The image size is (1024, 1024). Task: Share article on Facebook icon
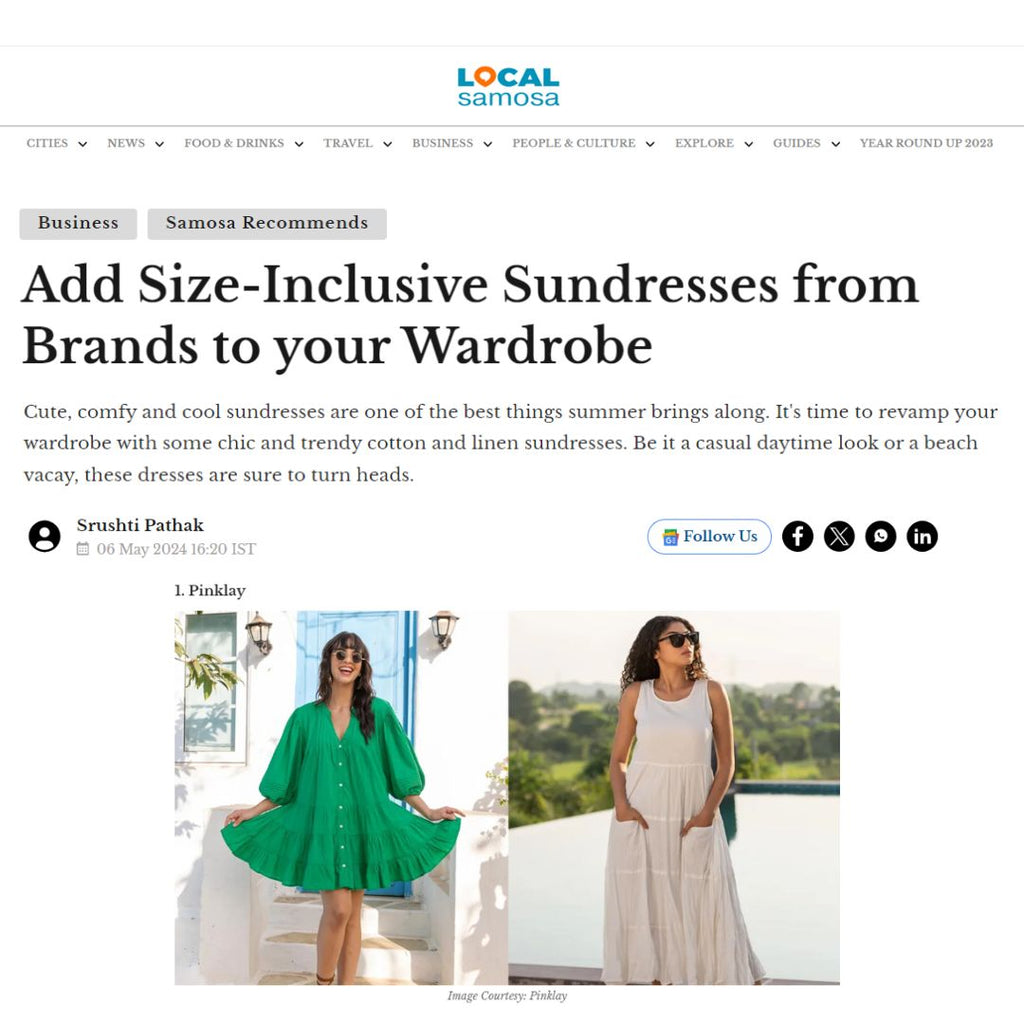pyautogui.click(x=797, y=536)
